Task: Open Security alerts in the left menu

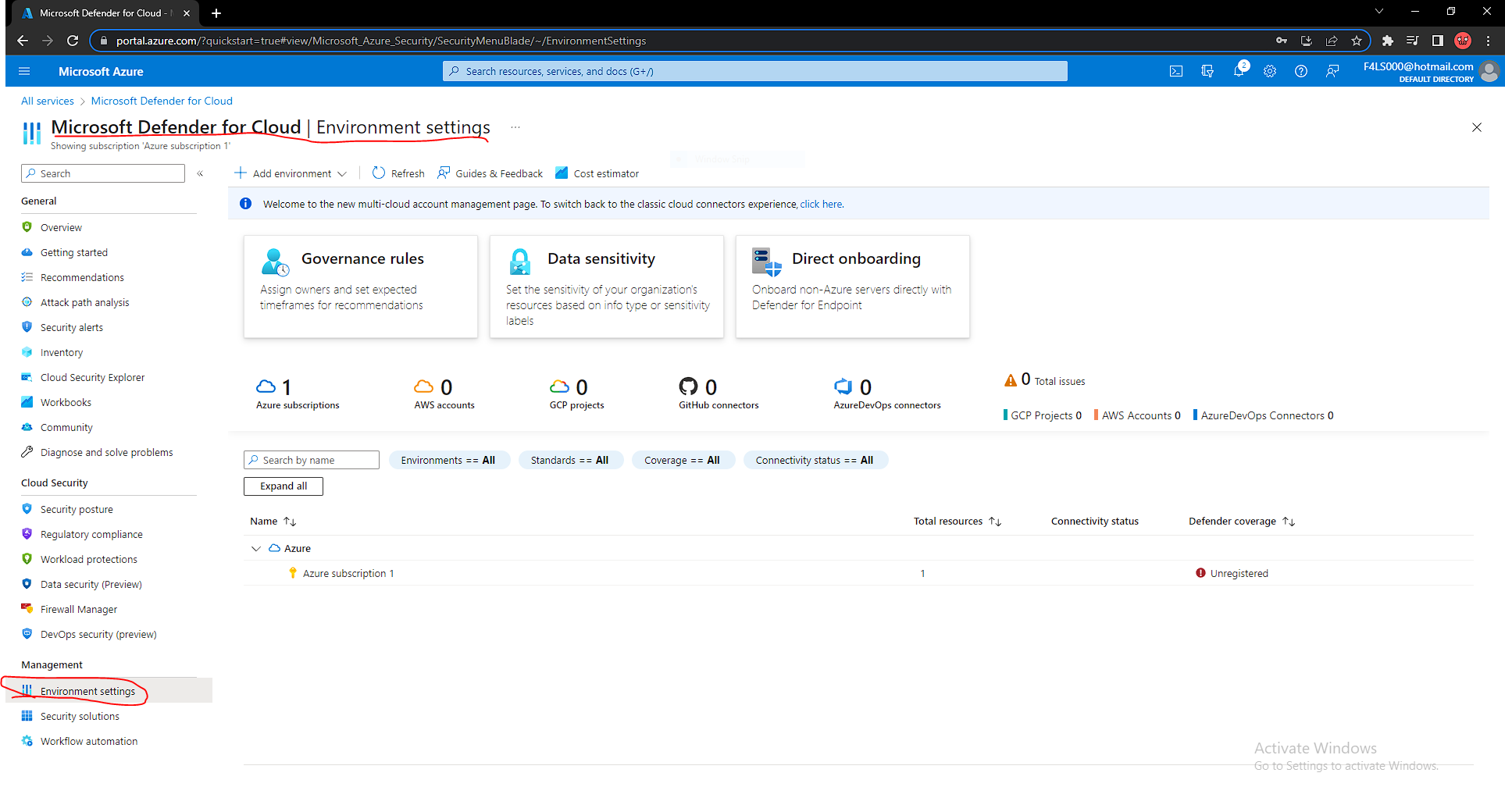Action: click(x=72, y=327)
